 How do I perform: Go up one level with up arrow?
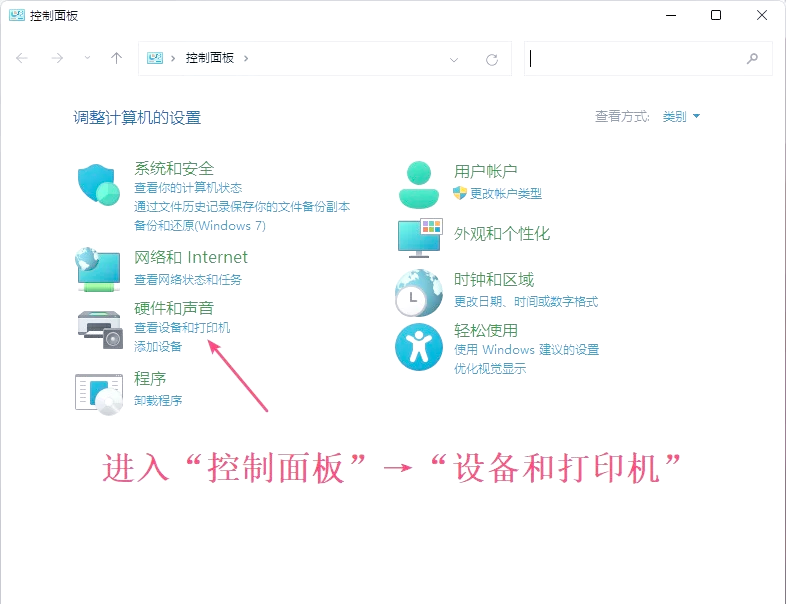tap(116, 58)
